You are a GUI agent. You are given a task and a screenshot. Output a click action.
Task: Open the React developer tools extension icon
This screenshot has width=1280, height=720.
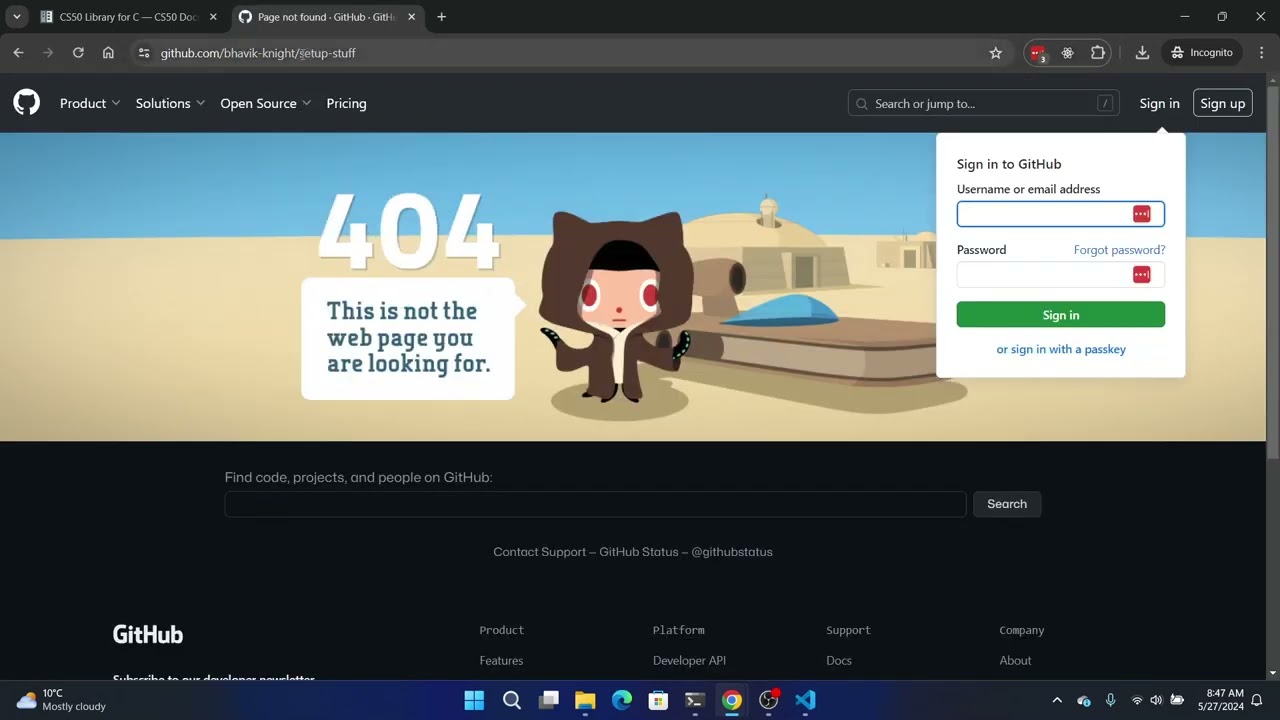(x=1067, y=53)
